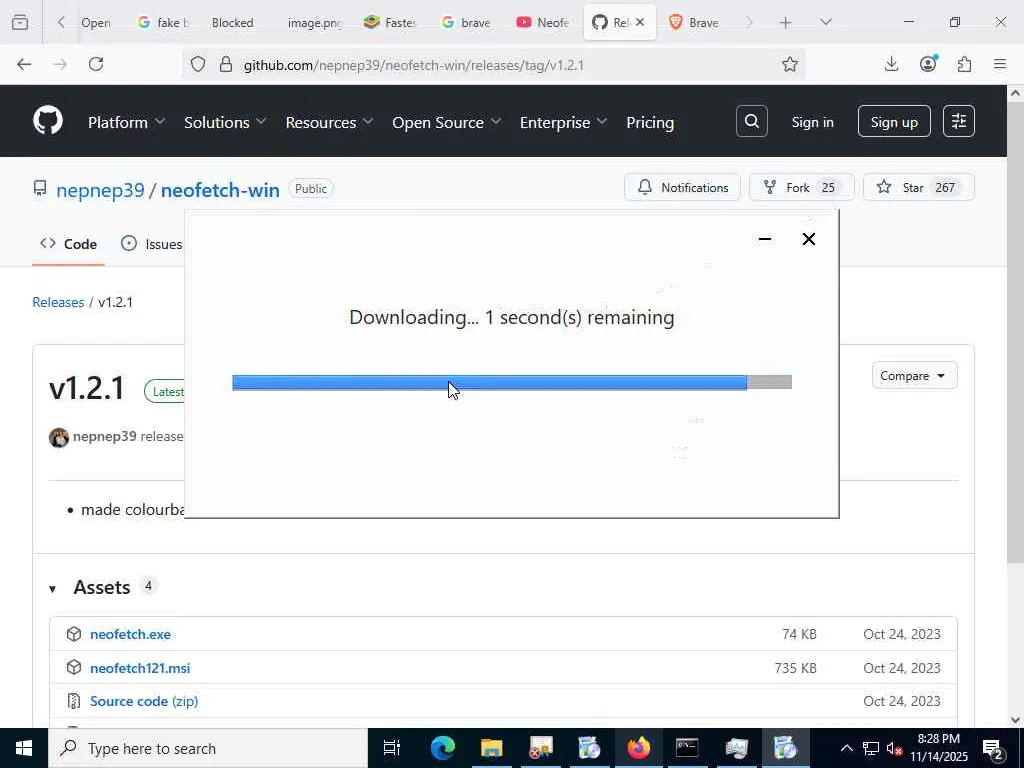Viewport: 1024px width, 768px height.
Task: Open GitHub appearance settings icon
Action: pyautogui.click(x=959, y=121)
